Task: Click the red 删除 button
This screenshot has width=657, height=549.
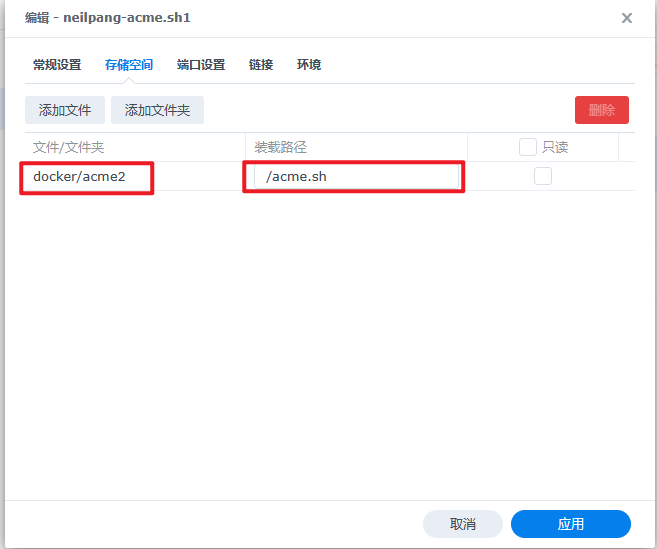Action: tap(602, 110)
